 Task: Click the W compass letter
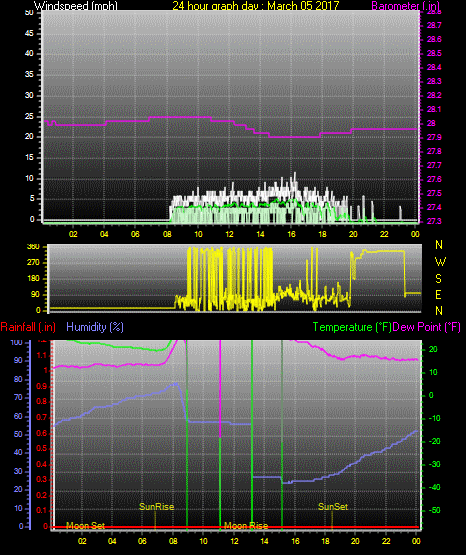coord(440,262)
